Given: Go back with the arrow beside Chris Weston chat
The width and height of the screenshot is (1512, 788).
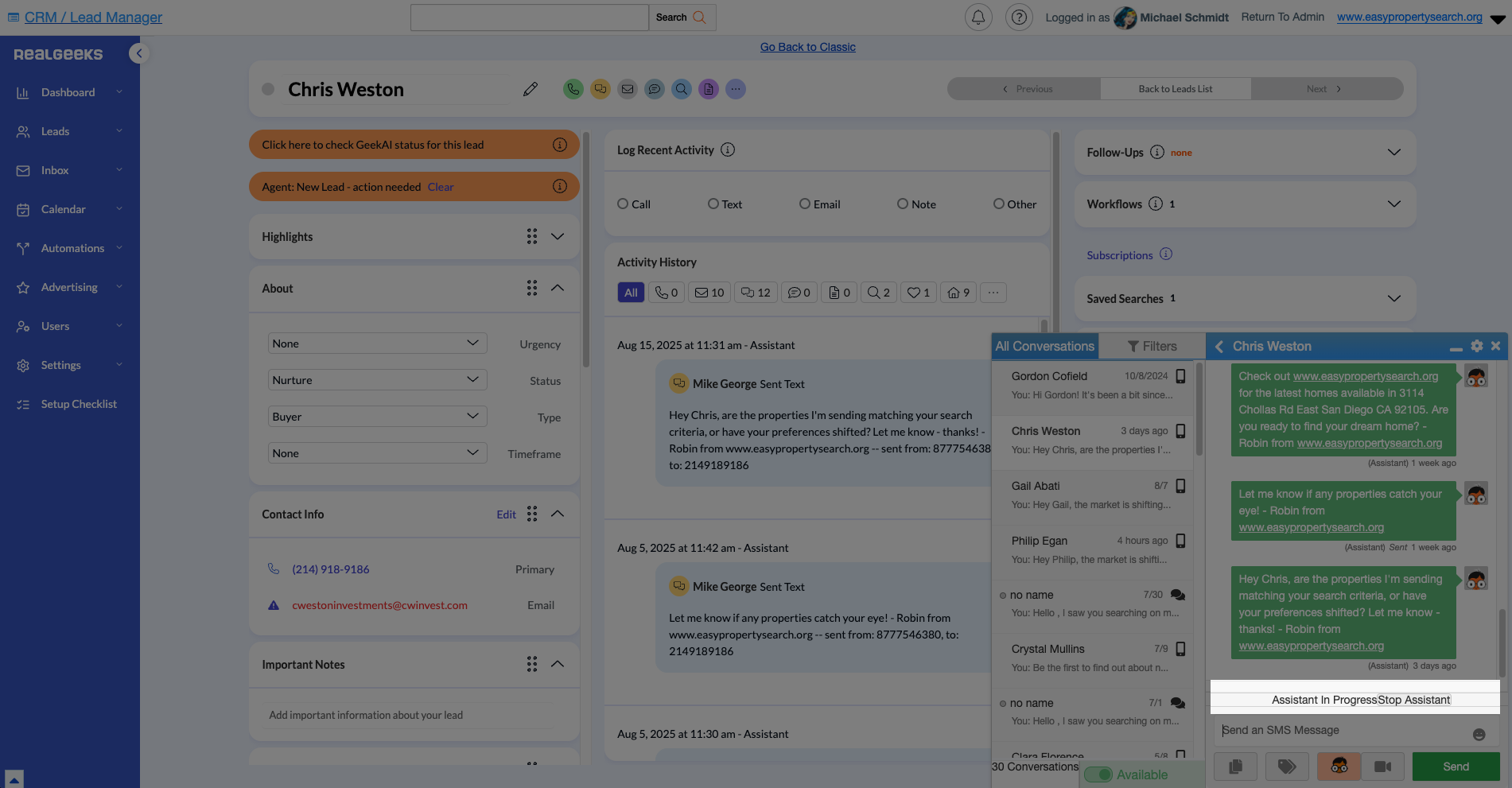Looking at the screenshot, I should point(1219,347).
